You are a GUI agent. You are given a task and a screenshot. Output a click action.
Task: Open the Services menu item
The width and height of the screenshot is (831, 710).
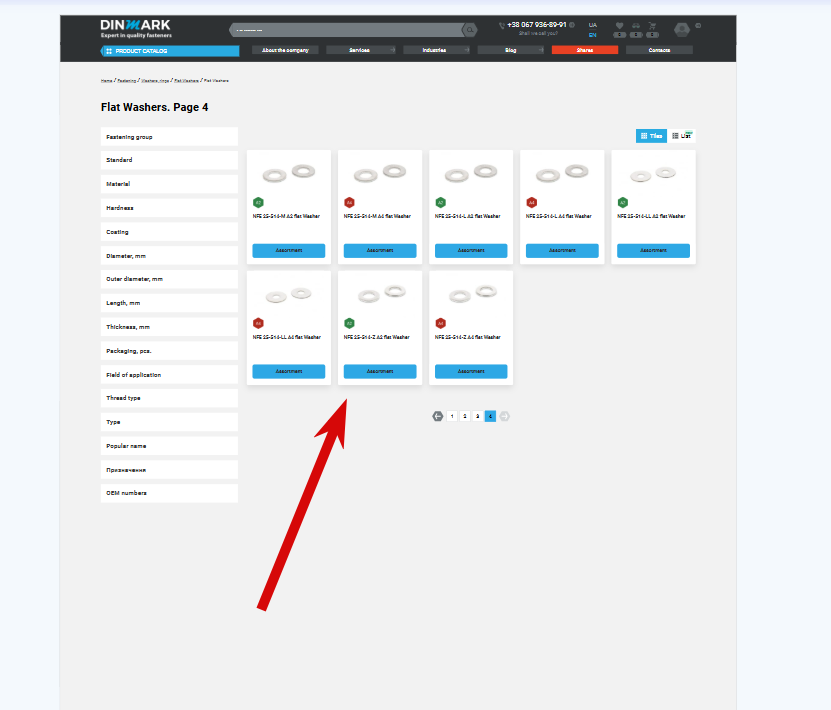point(360,50)
